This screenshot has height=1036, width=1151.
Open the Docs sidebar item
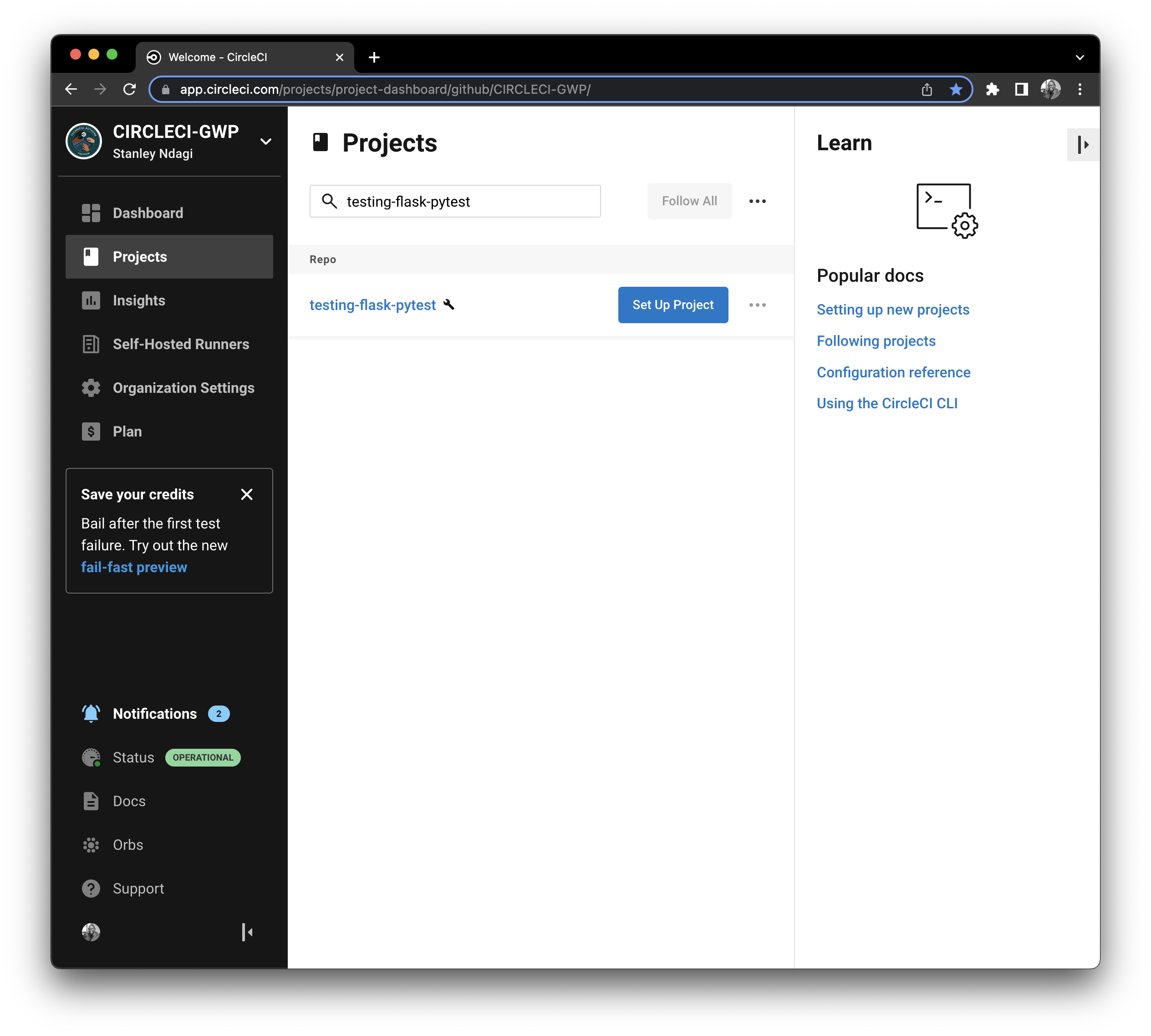click(x=129, y=801)
